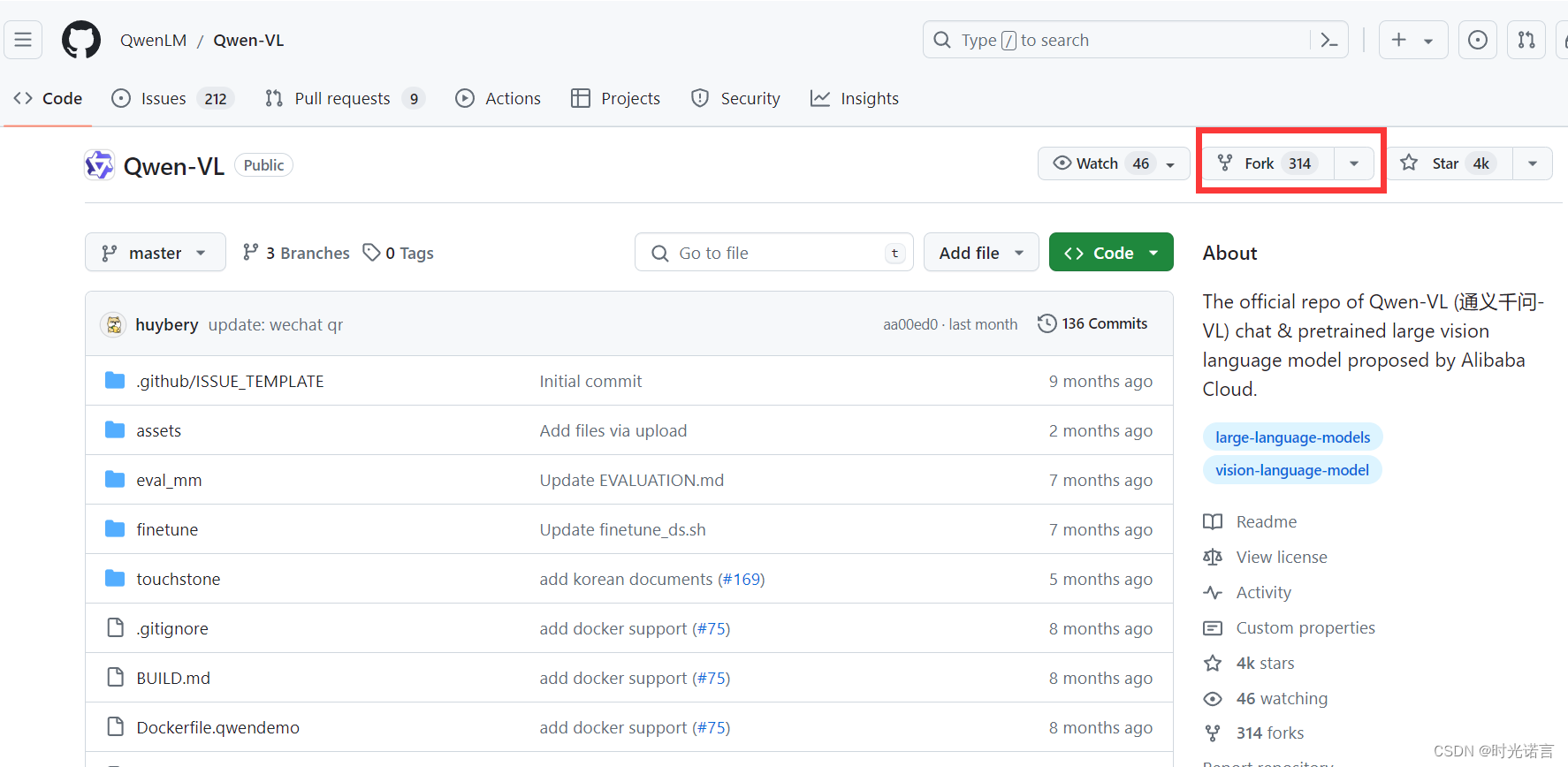The image size is (1568, 767).
Task: Open the Projects tab
Action: [x=615, y=98]
